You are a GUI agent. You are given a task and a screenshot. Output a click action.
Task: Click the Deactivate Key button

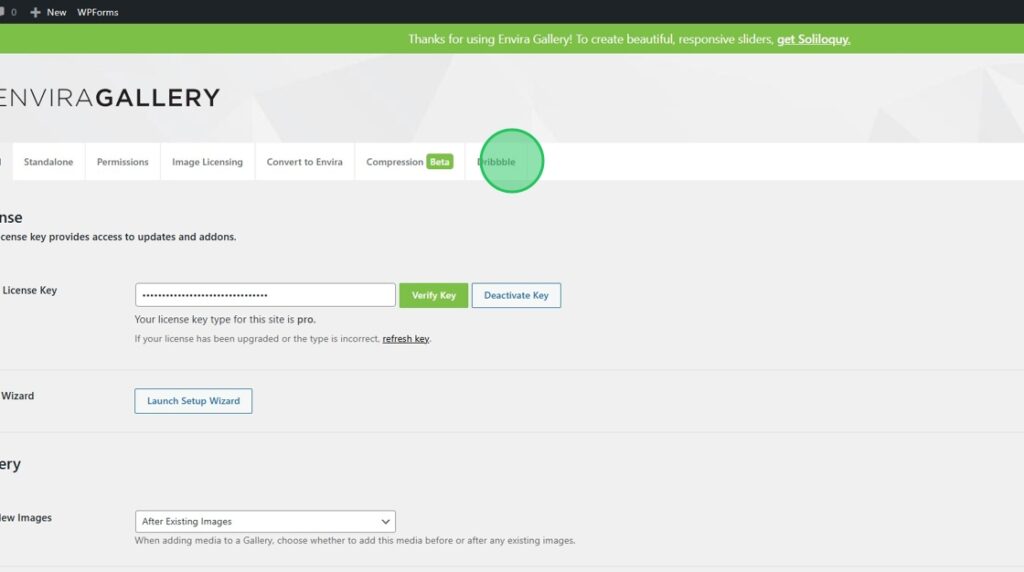click(x=516, y=295)
